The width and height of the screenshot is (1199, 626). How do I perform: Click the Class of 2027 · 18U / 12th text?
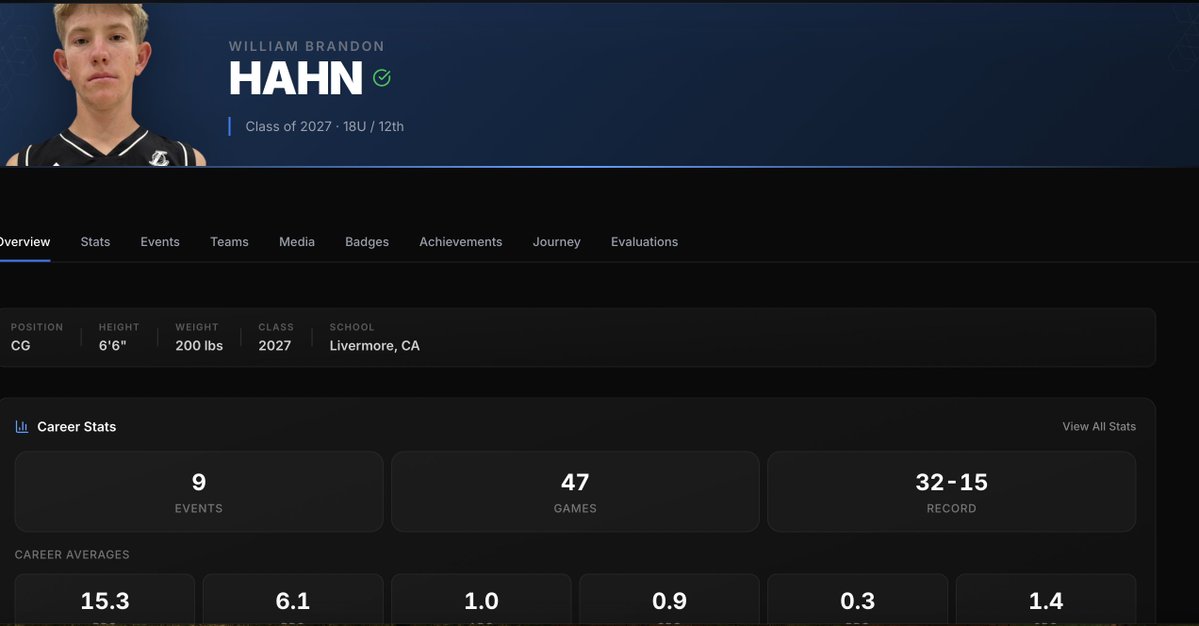[x=324, y=126]
